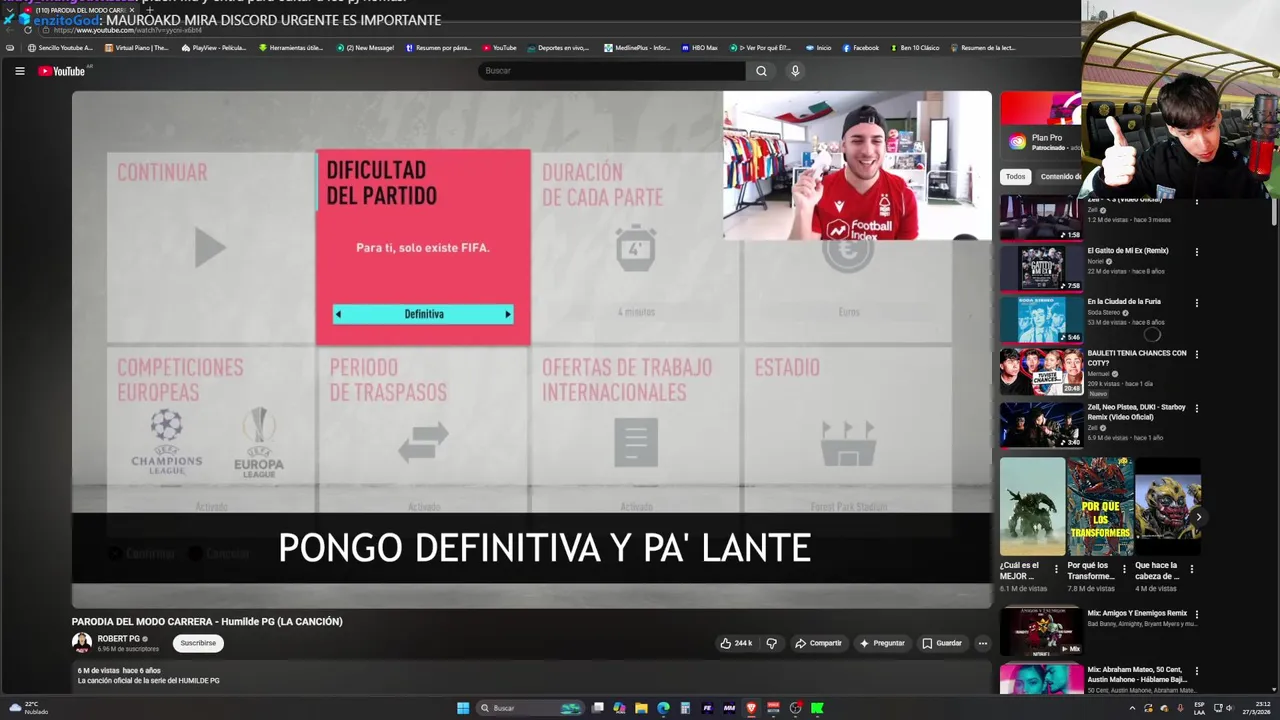Open the Ben 10 Clásico bookmark
Image resolution: width=1280 pixels, height=720 pixels.
[x=914, y=48]
